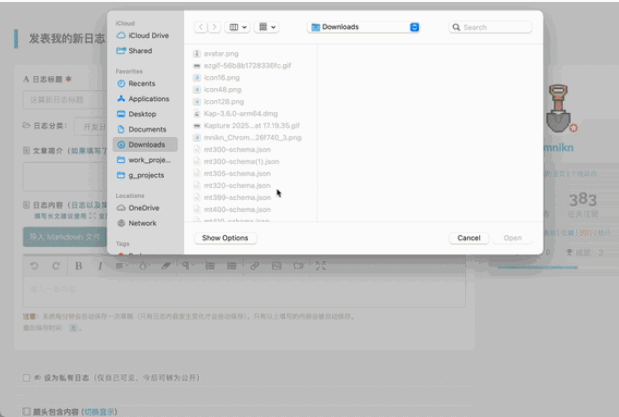Screen dimensions: 619x417
Task: Click the back navigation arrow in file dialog
Action: (x=203, y=27)
